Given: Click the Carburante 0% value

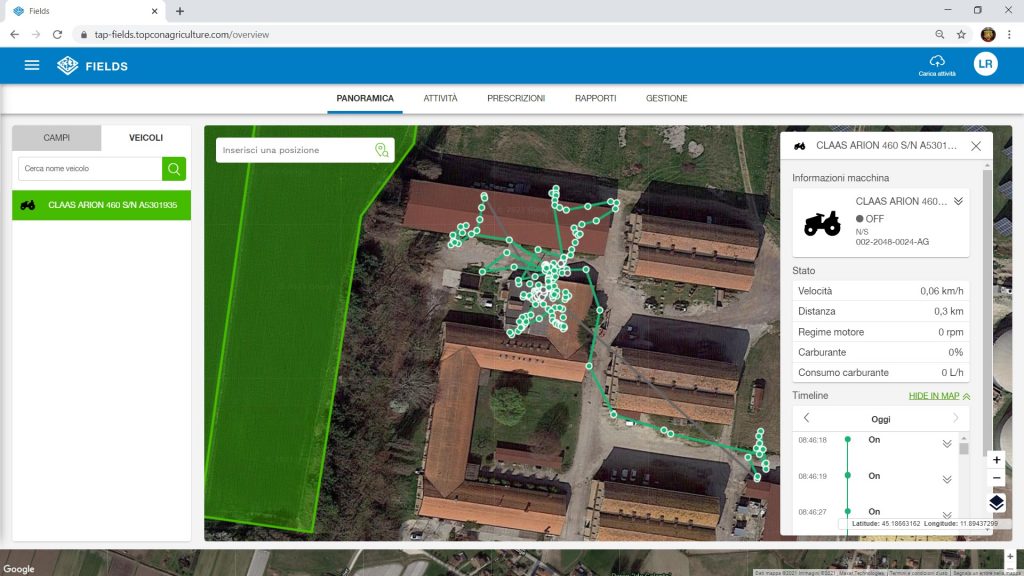Looking at the screenshot, I should click(x=955, y=353).
